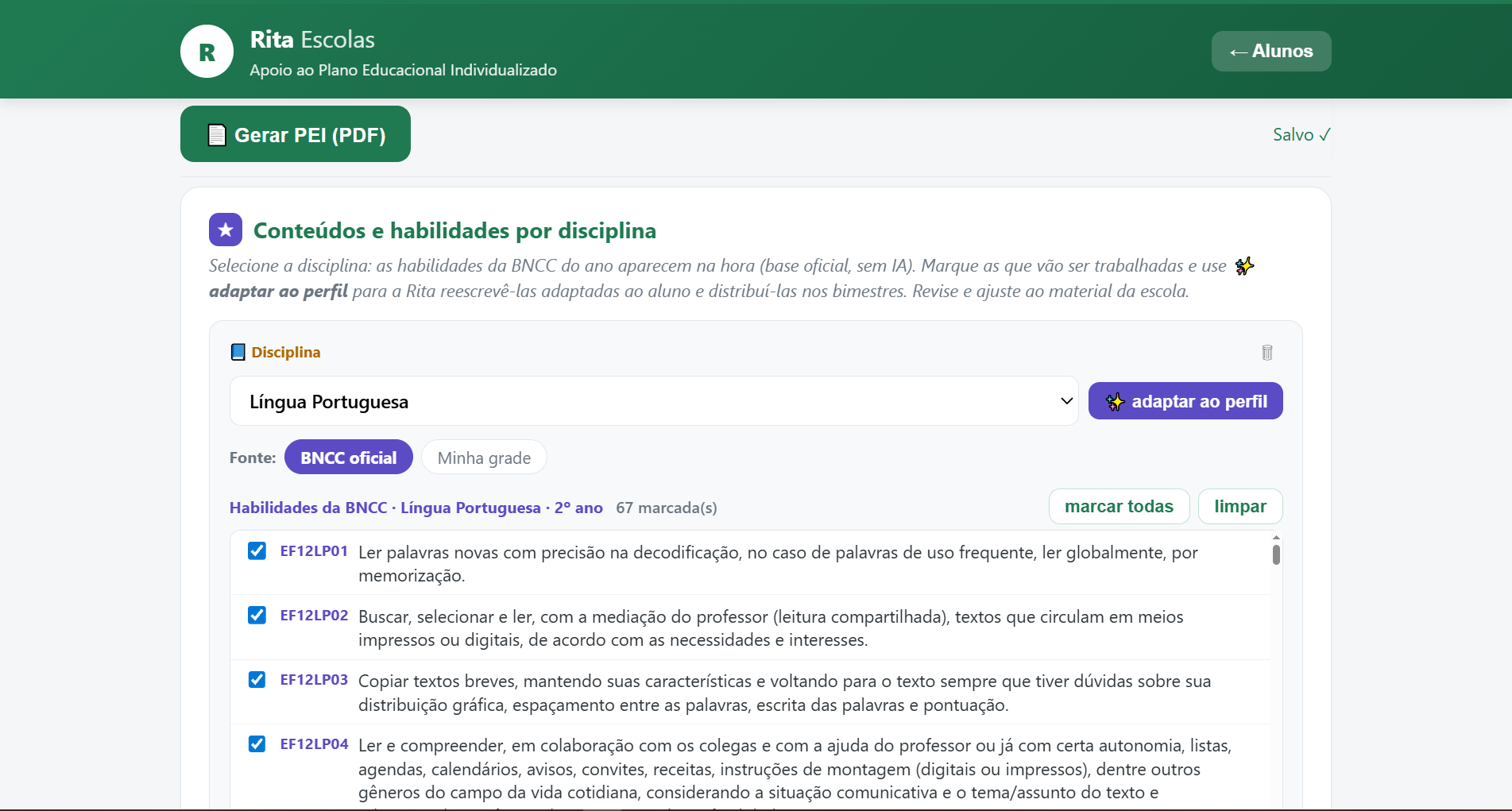
Task: Click the 'Disciplina' label text
Action: 286,352
